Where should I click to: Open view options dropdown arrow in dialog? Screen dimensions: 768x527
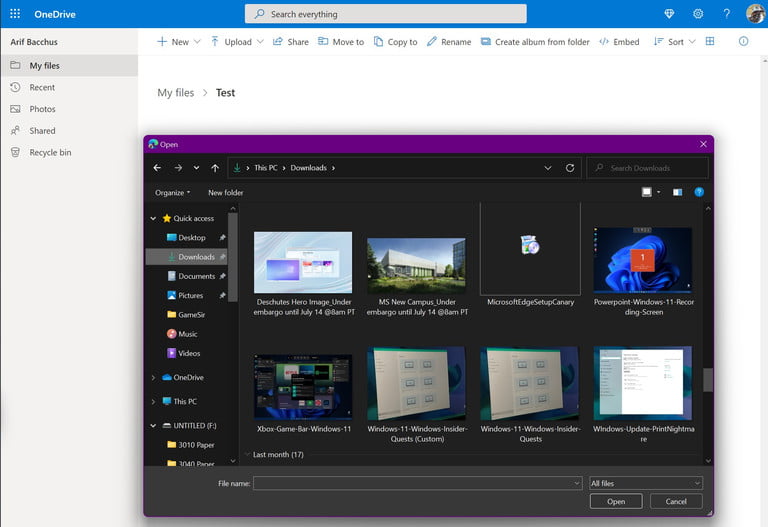pyautogui.click(x=659, y=192)
